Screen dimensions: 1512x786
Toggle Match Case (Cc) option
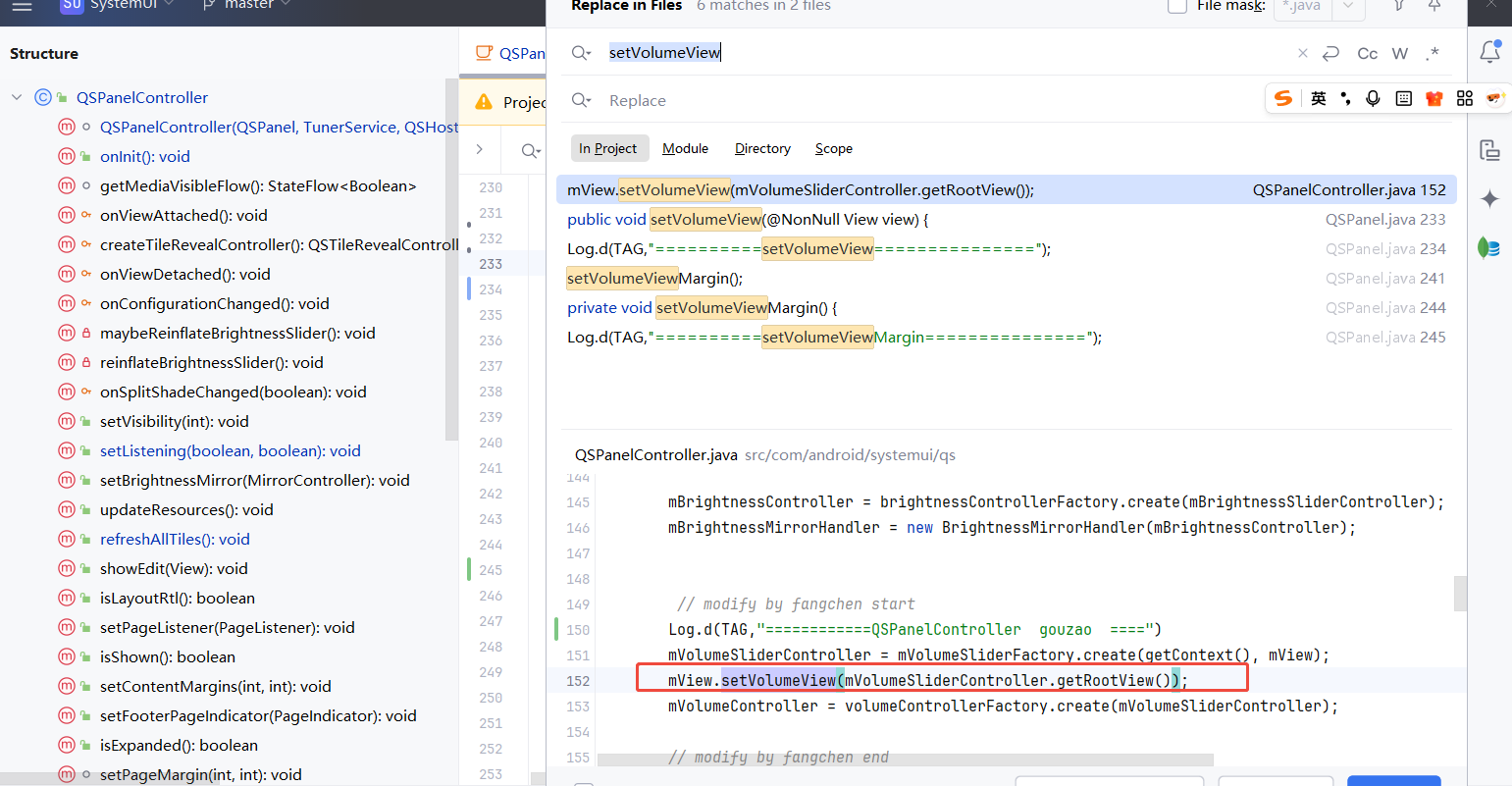point(1368,53)
